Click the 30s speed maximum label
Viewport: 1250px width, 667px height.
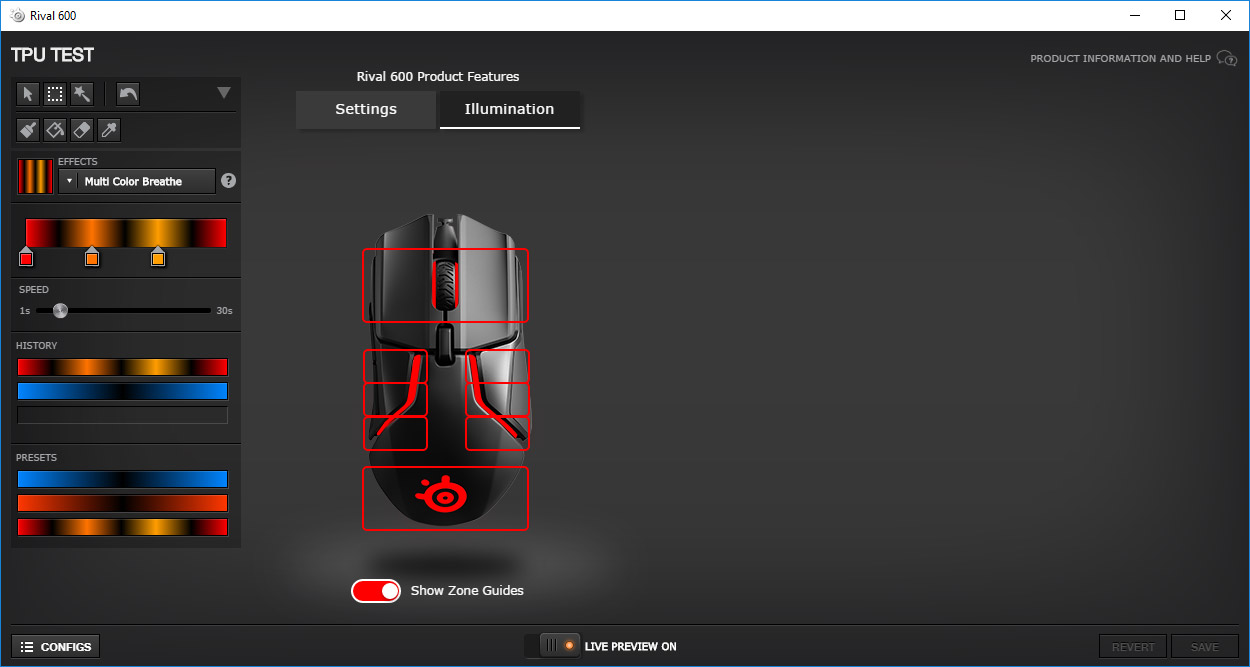pyautogui.click(x=224, y=311)
